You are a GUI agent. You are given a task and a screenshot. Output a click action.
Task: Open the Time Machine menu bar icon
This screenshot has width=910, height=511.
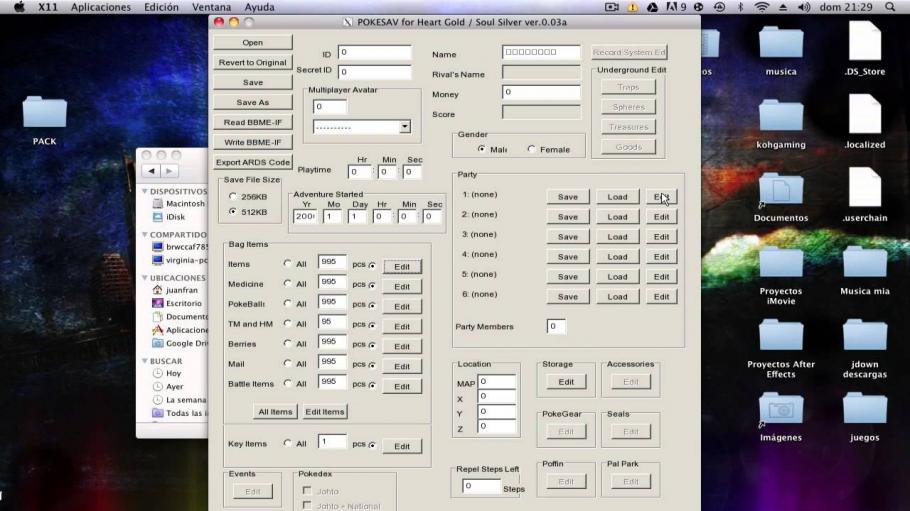719,7
